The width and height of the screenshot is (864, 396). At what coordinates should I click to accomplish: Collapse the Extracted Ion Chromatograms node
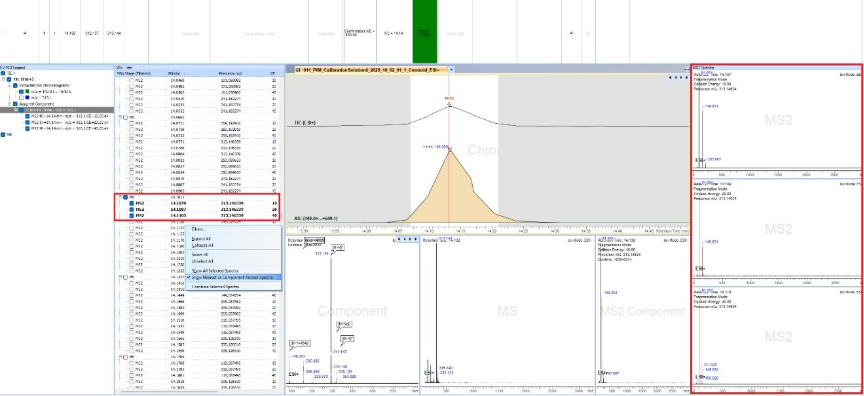coord(9,85)
